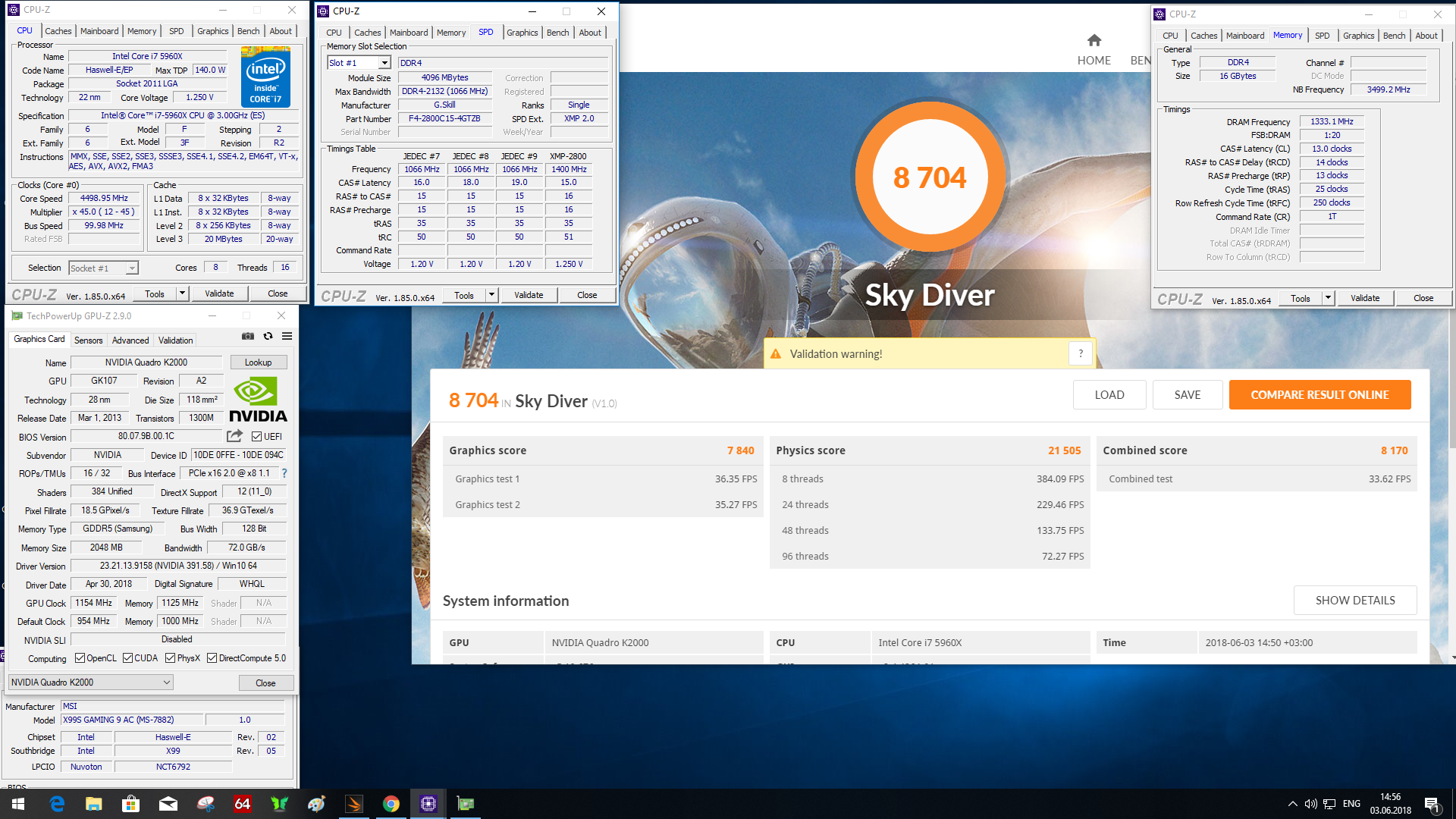Click the 3DMark HOME house icon

[1094, 40]
